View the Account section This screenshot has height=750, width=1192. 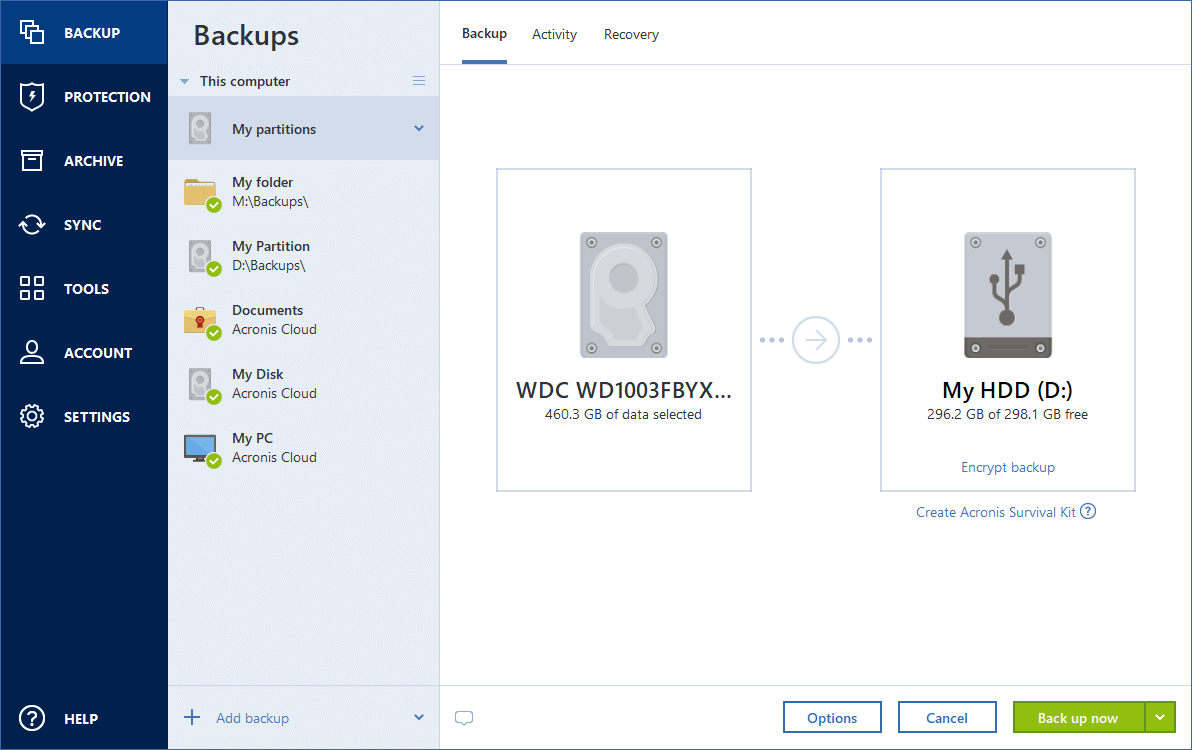(x=84, y=352)
